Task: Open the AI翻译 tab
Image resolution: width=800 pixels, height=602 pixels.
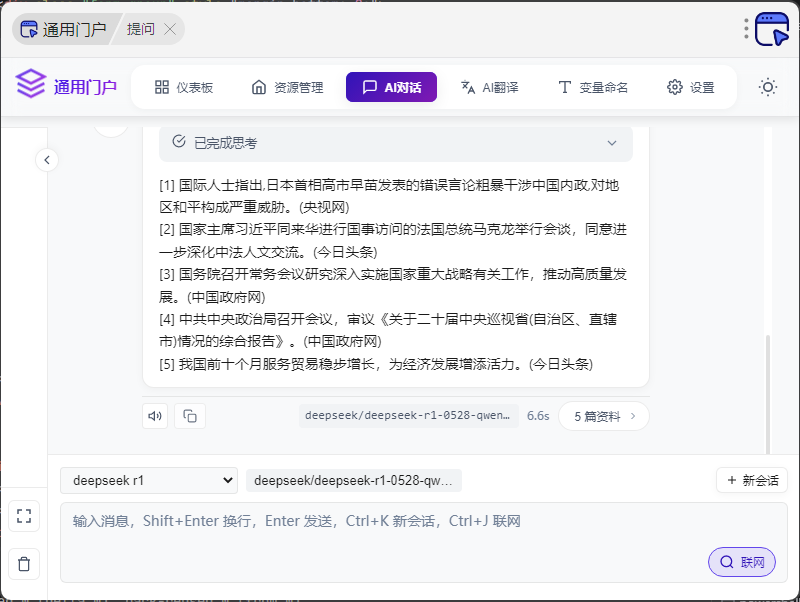Action: [489, 87]
